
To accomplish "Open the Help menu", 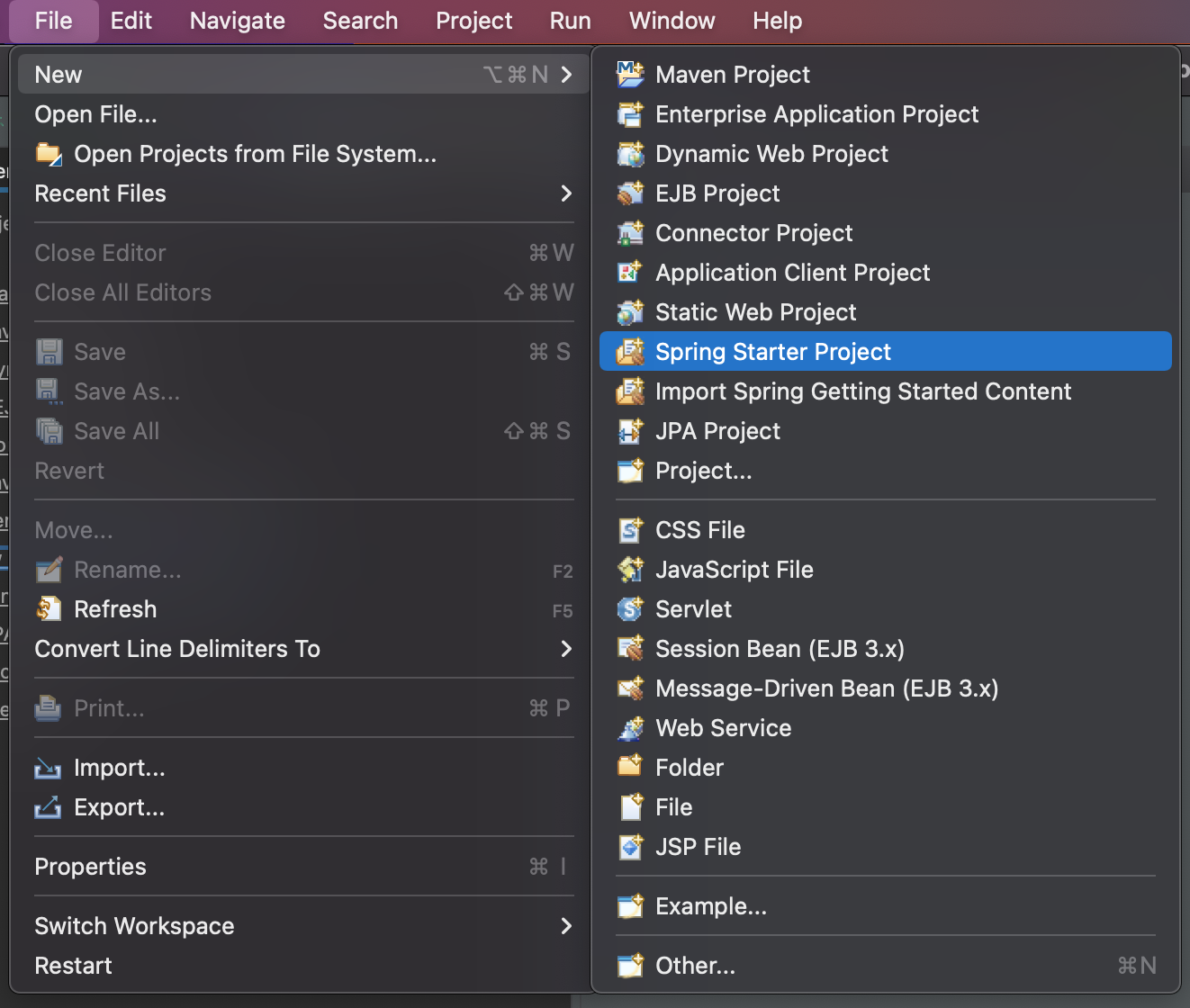I will click(x=778, y=20).
